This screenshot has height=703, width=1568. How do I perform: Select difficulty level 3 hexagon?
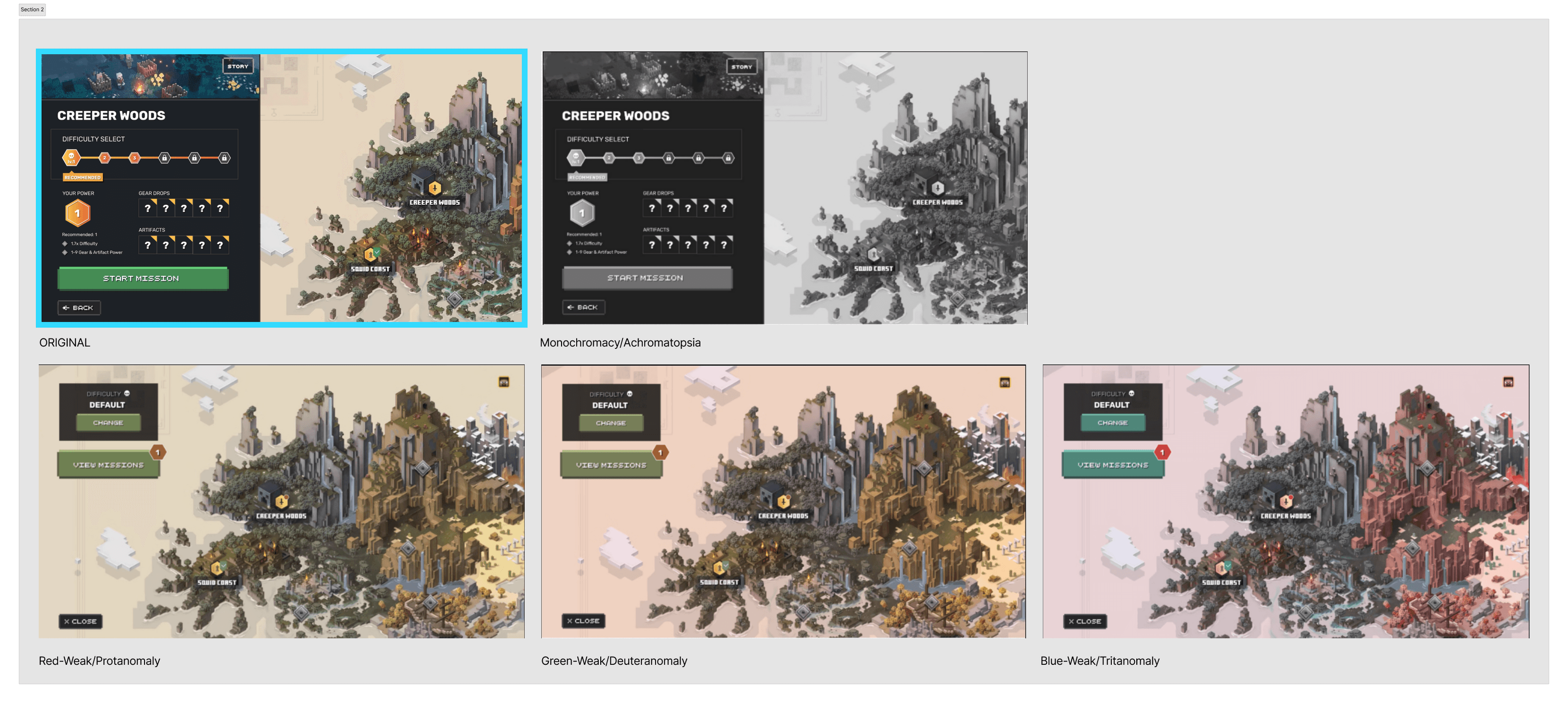(x=134, y=158)
